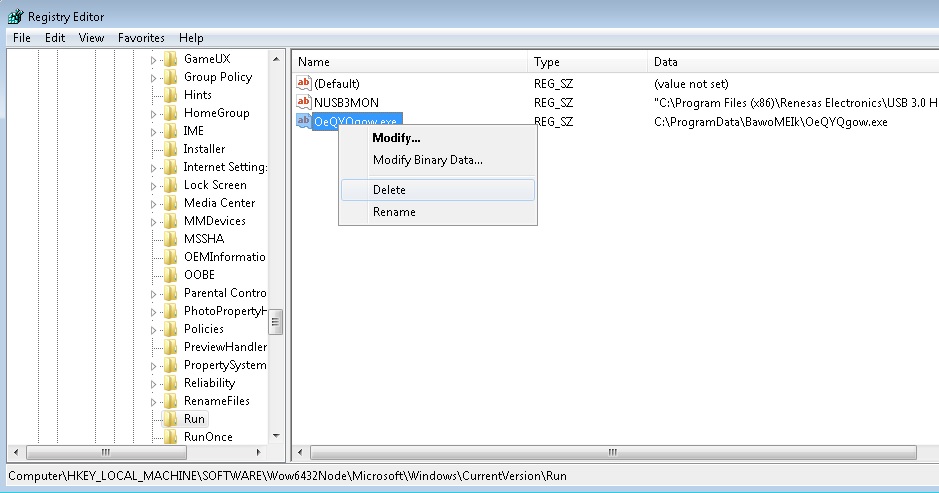Viewport: 939px width, 493px height.
Task: Click the MSSHA folder icon
Action: click(171, 238)
